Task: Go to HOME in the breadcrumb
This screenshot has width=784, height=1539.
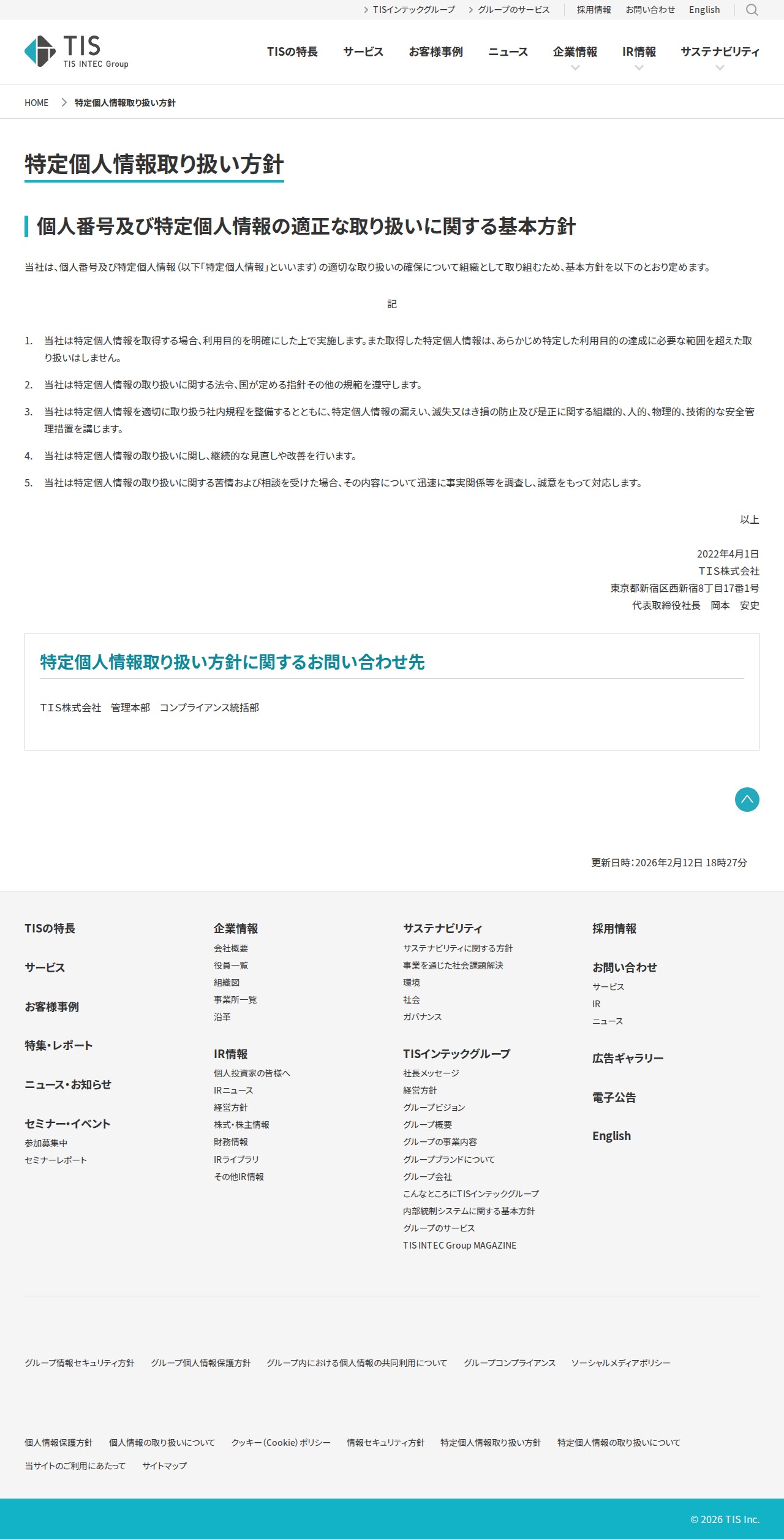Action: [x=36, y=103]
